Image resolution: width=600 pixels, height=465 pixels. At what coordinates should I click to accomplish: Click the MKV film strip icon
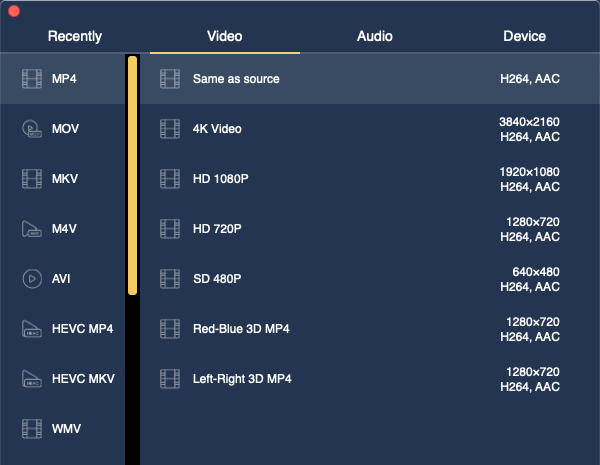click(x=32, y=179)
